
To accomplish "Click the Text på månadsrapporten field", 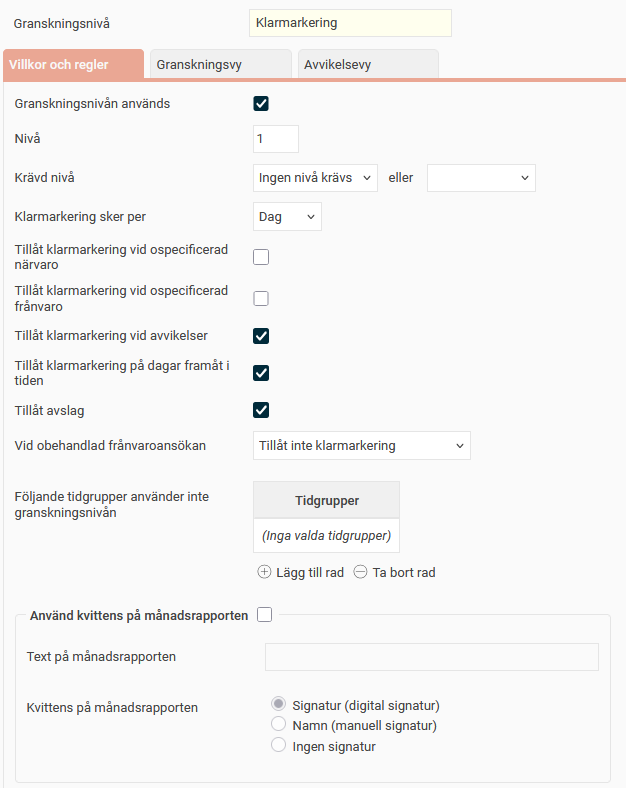I will point(431,657).
